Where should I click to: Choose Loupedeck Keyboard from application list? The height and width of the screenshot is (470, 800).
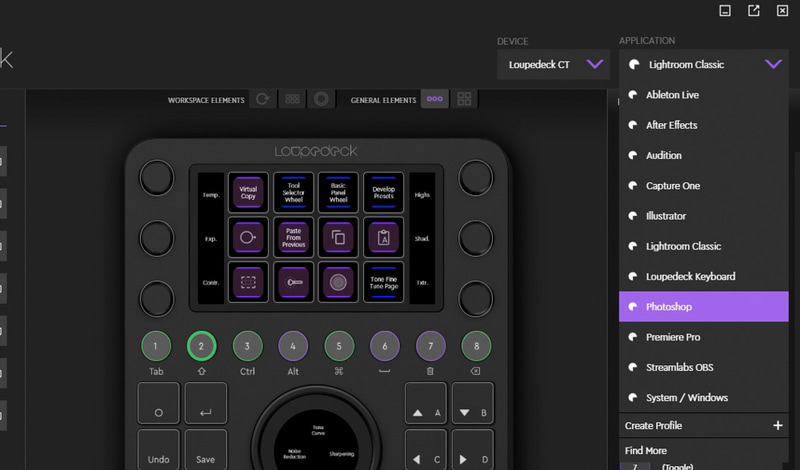coord(704,277)
